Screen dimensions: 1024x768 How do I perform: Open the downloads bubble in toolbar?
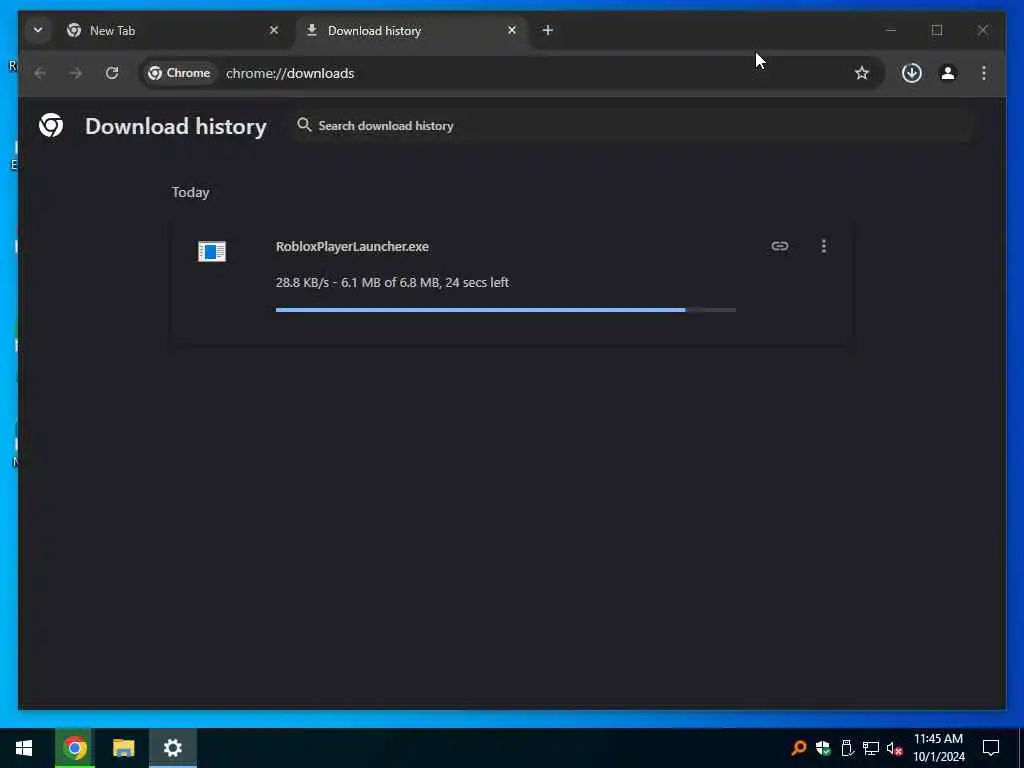click(912, 73)
